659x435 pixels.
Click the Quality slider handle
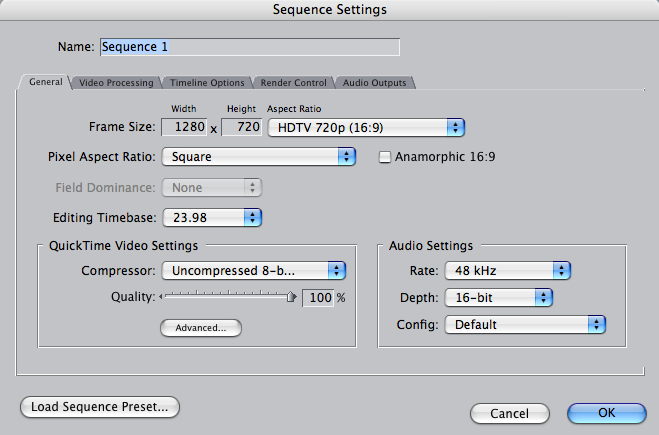point(291,297)
